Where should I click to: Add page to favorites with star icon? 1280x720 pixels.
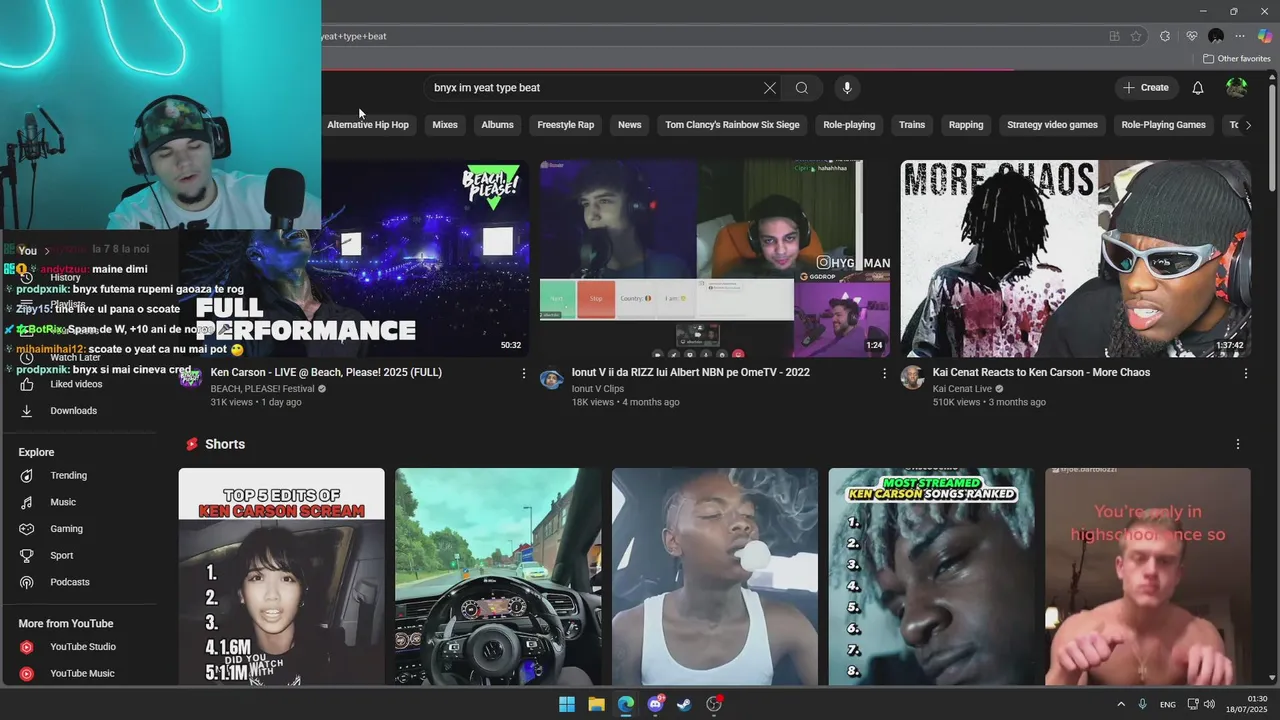pyautogui.click(x=1136, y=36)
